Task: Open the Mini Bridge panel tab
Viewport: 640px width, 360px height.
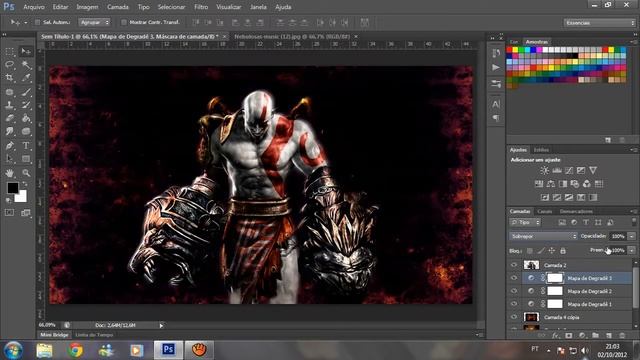Action: [55, 335]
